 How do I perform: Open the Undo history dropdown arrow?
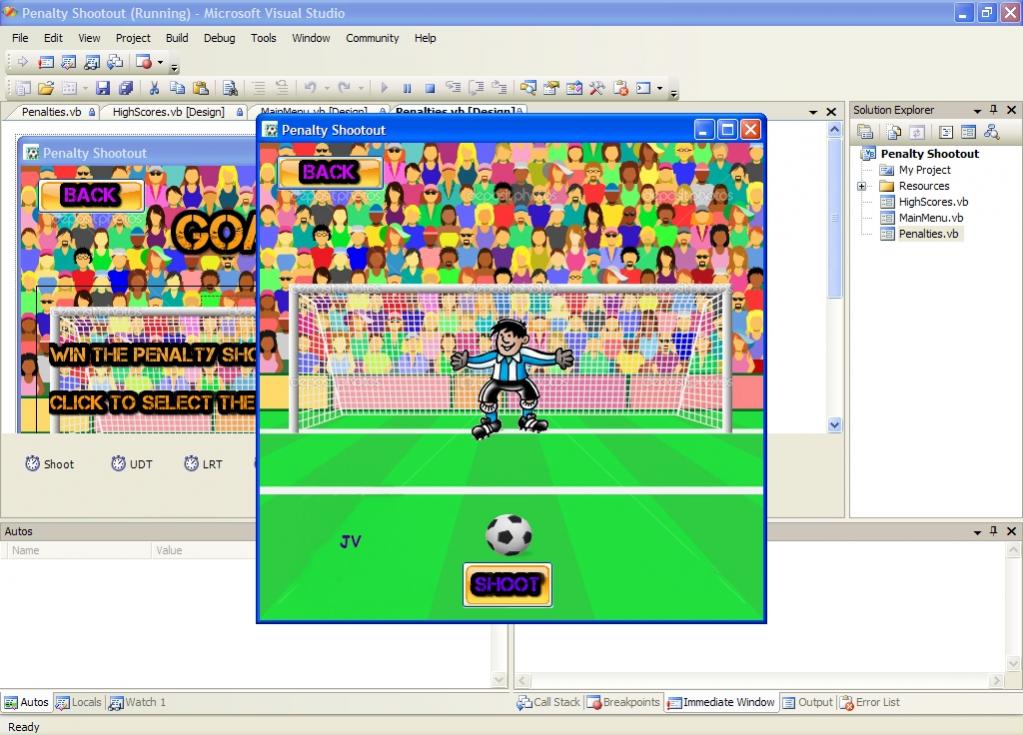coord(327,88)
